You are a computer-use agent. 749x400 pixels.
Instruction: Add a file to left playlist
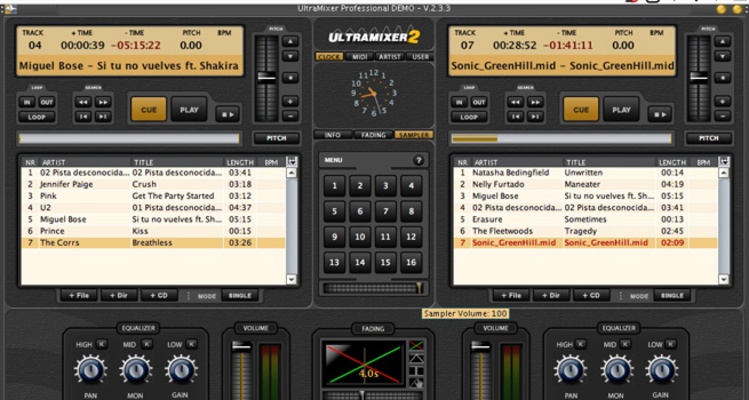pyautogui.click(x=79, y=295)
